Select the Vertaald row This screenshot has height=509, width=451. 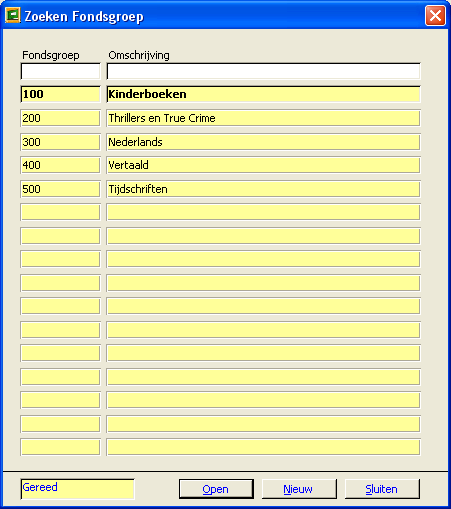point(263,165)
